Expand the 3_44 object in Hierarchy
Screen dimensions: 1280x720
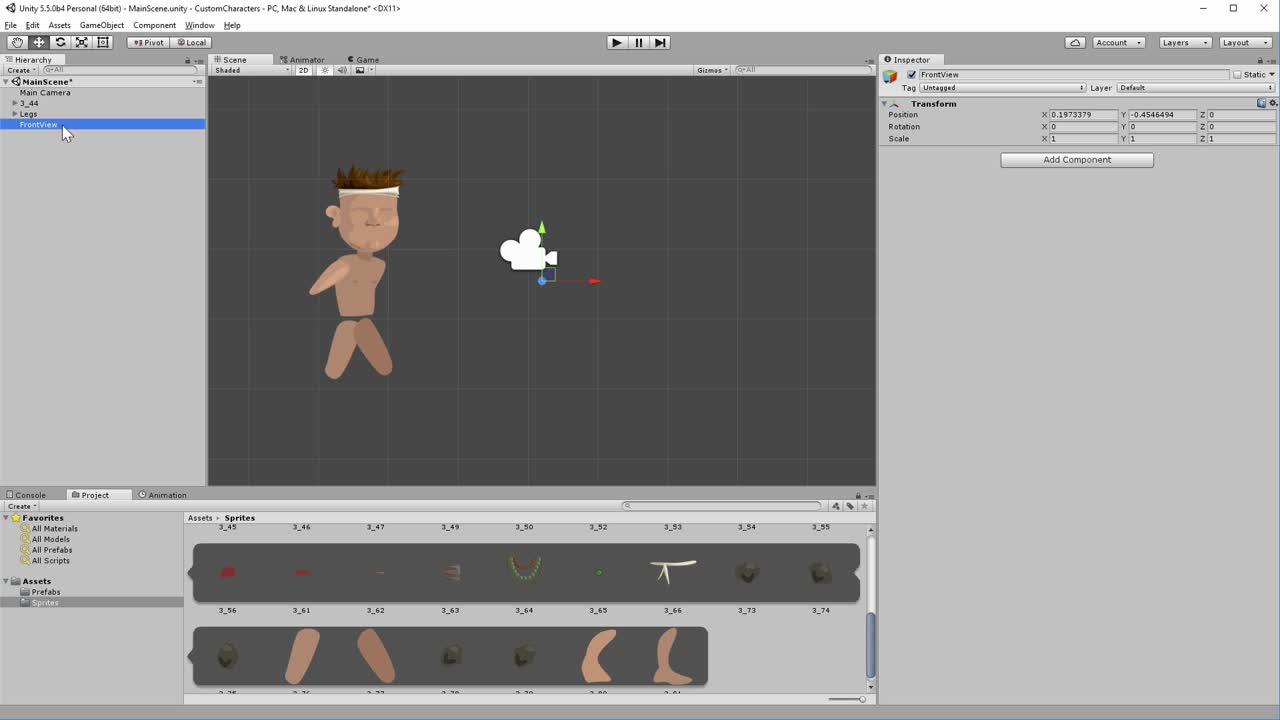15,103
